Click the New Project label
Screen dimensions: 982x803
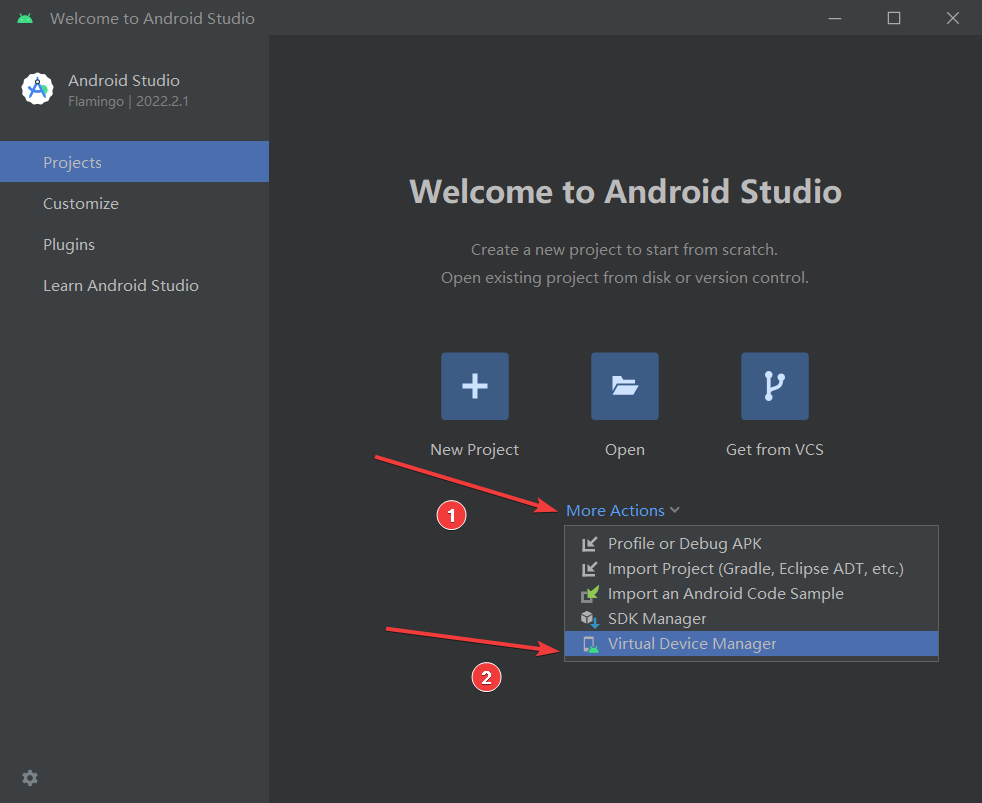475,450
